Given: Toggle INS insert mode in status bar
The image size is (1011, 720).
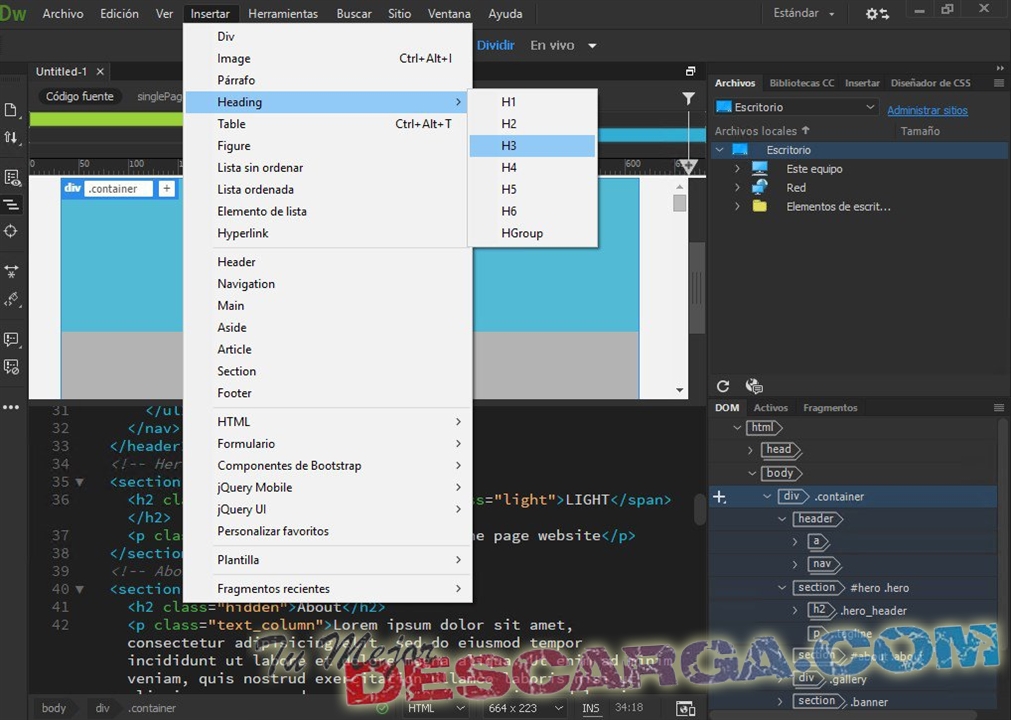Looking at the screenshot, I should tap(590, 708).
